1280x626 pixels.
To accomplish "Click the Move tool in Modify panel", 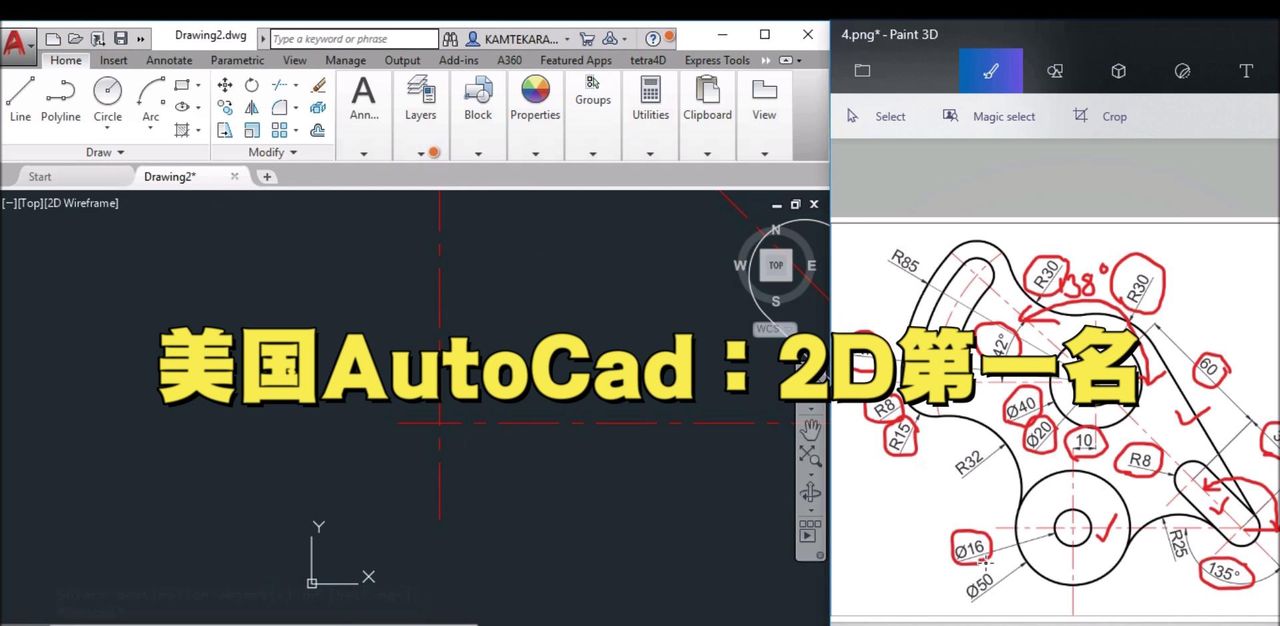I will 225,85.
